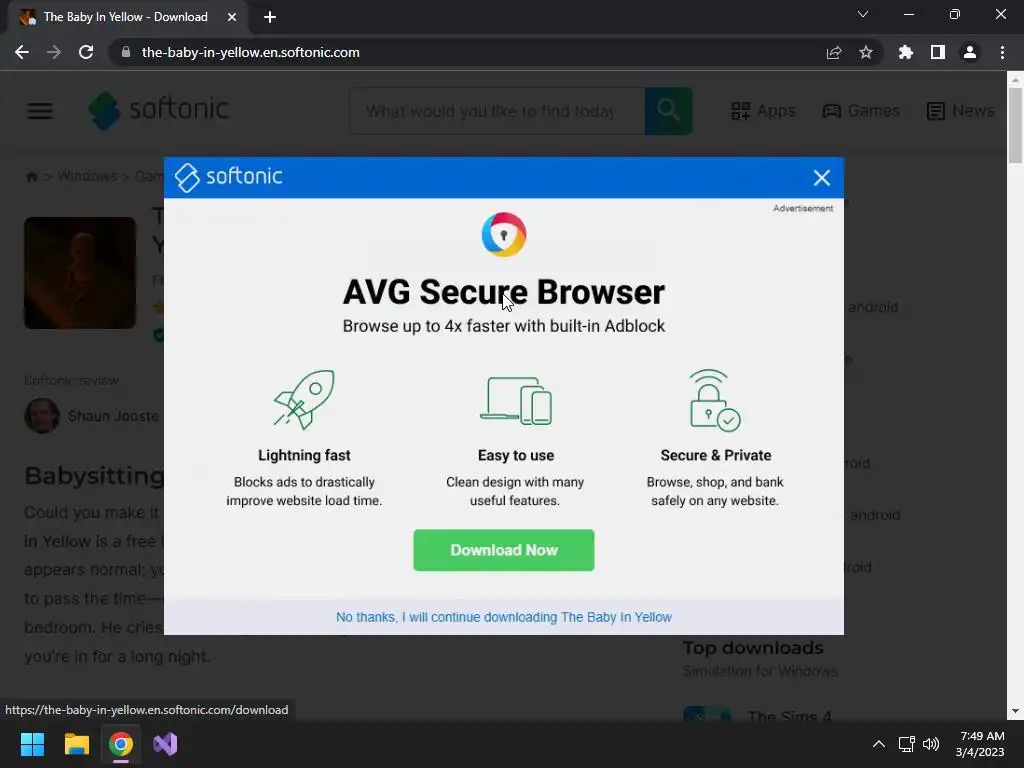Open the Games navigation item
This screenshot has width=1024, height=768.
pos(861,110)
